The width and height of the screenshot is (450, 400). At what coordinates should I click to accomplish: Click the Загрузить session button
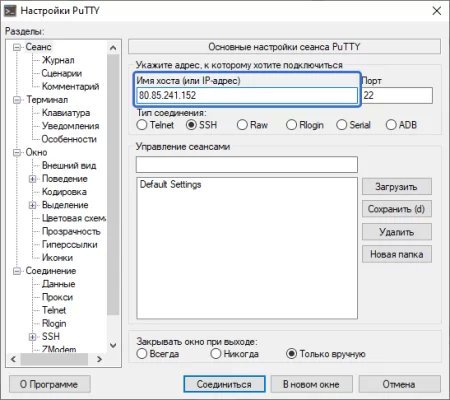click(397, 187)
